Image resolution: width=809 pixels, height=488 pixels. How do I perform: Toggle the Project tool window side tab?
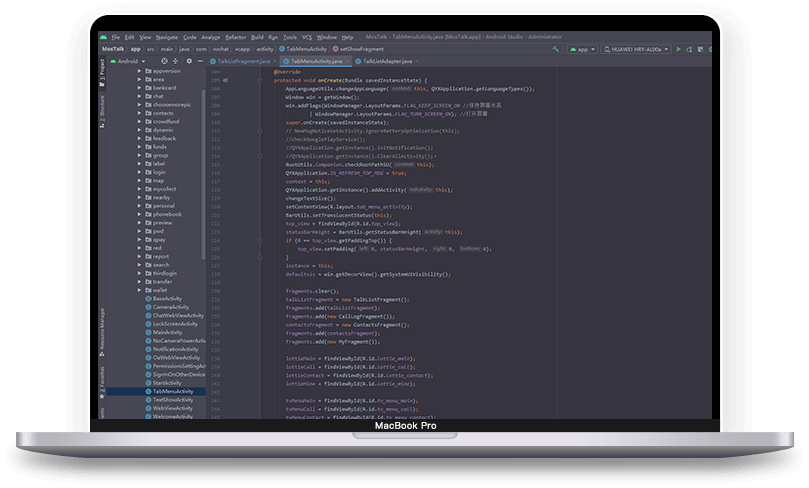tap(101, 68)
